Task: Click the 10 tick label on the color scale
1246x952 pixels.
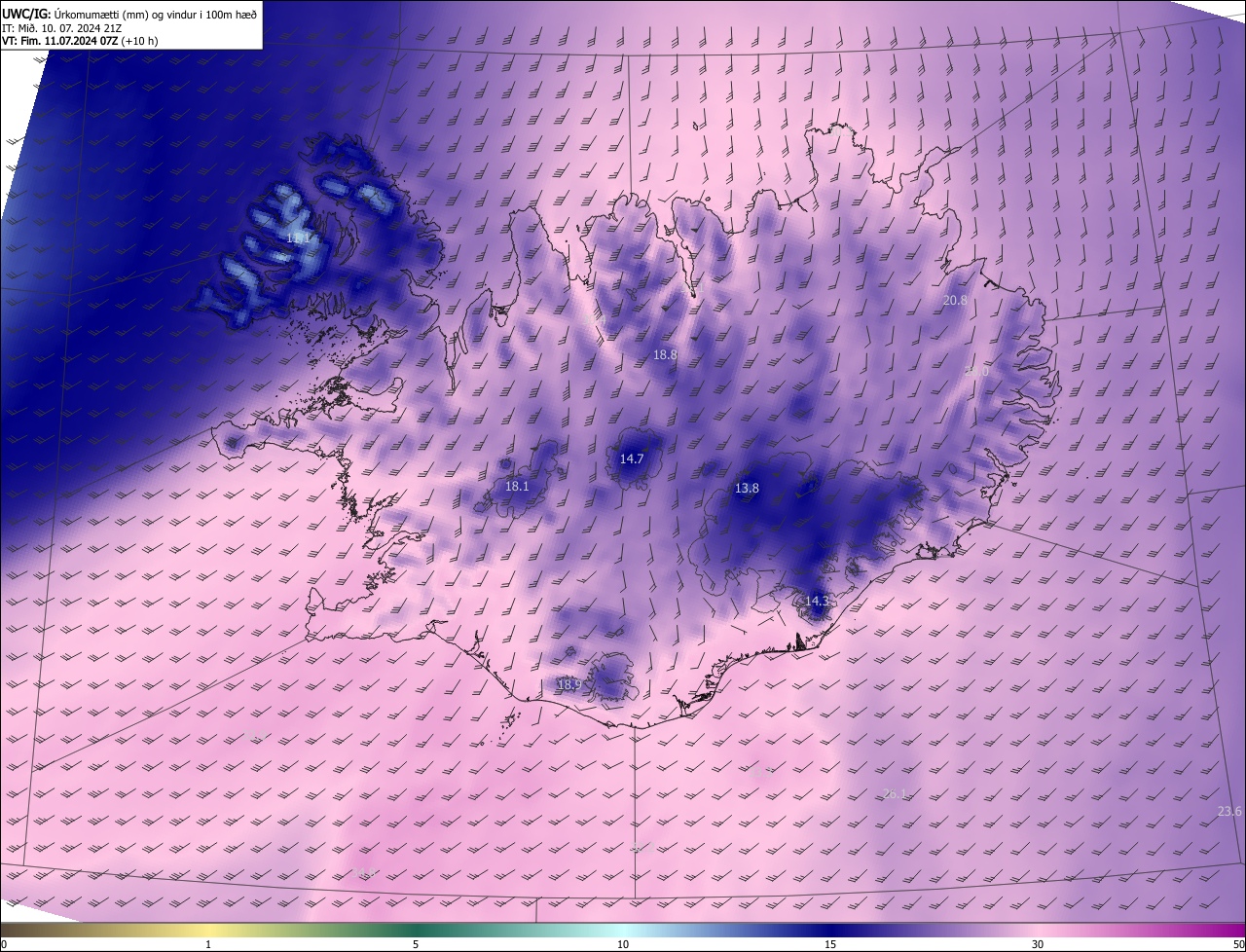Action: pyautogui.click(x=623, y=944)
